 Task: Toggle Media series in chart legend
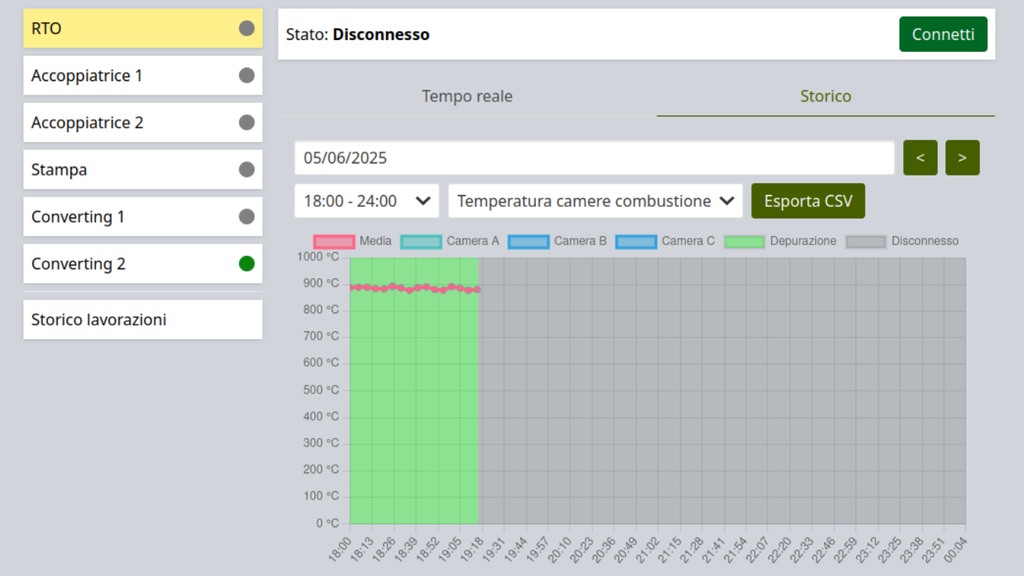coord(353,241)
